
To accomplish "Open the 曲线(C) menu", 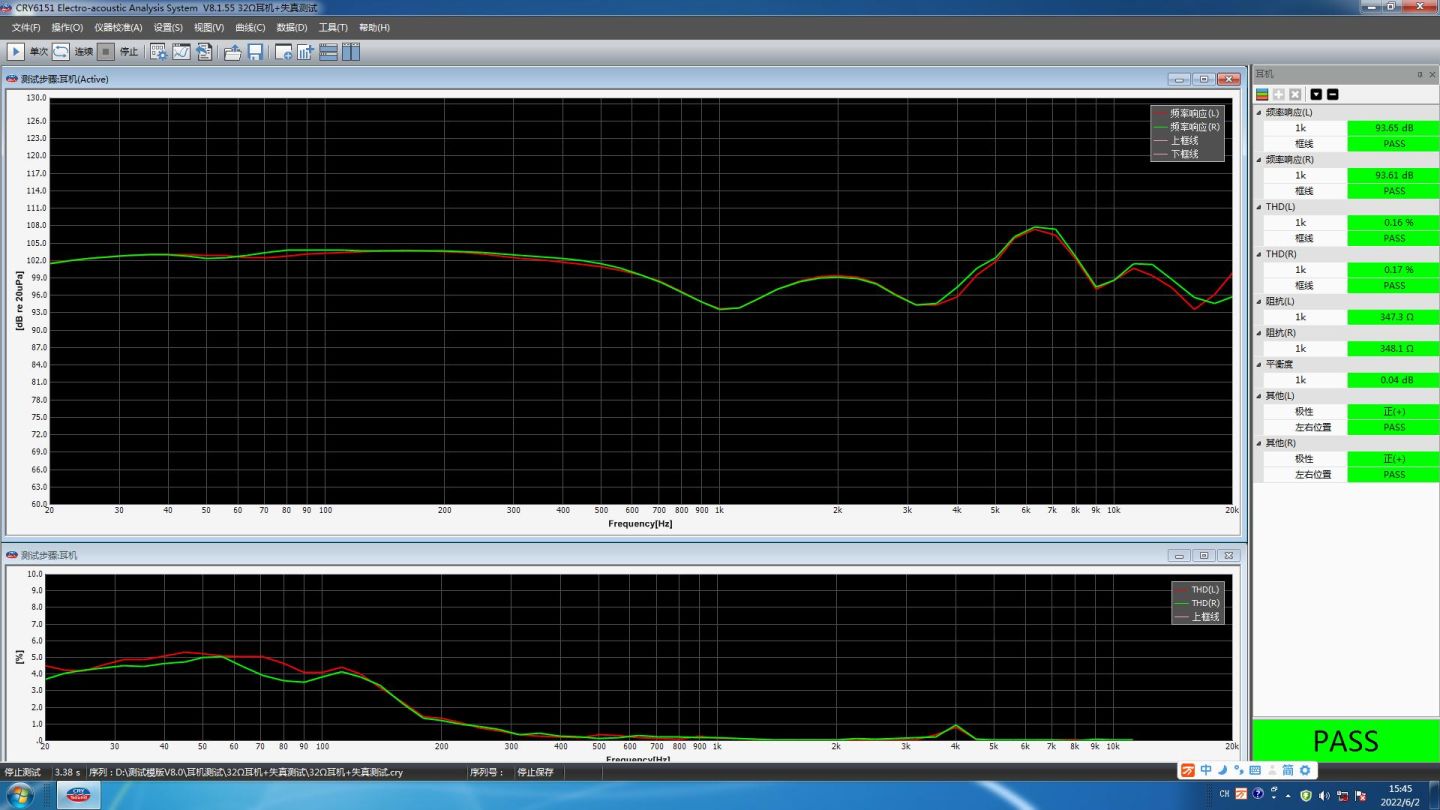I will point(250,27).
